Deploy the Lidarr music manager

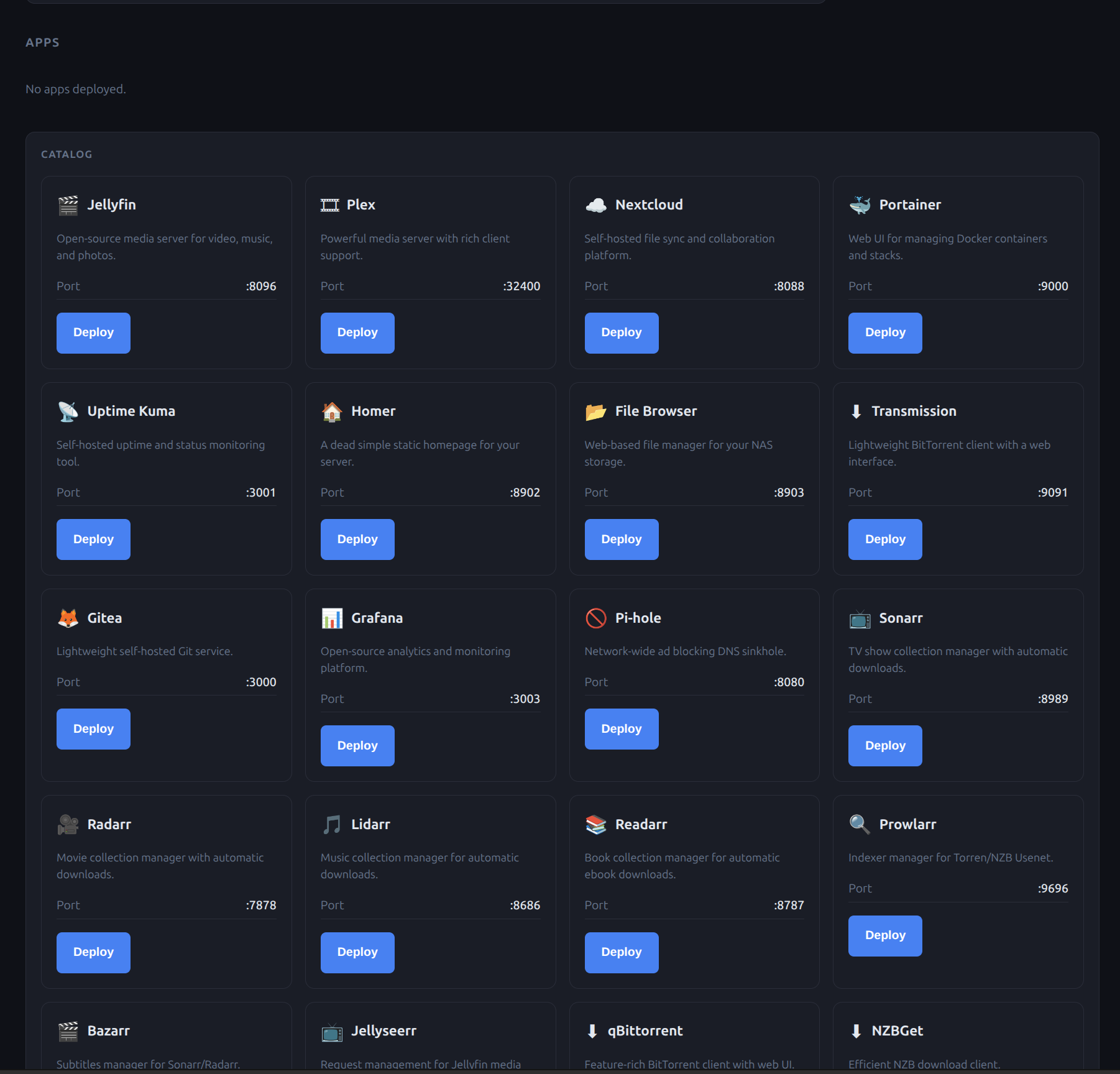(x=357, y=952)
